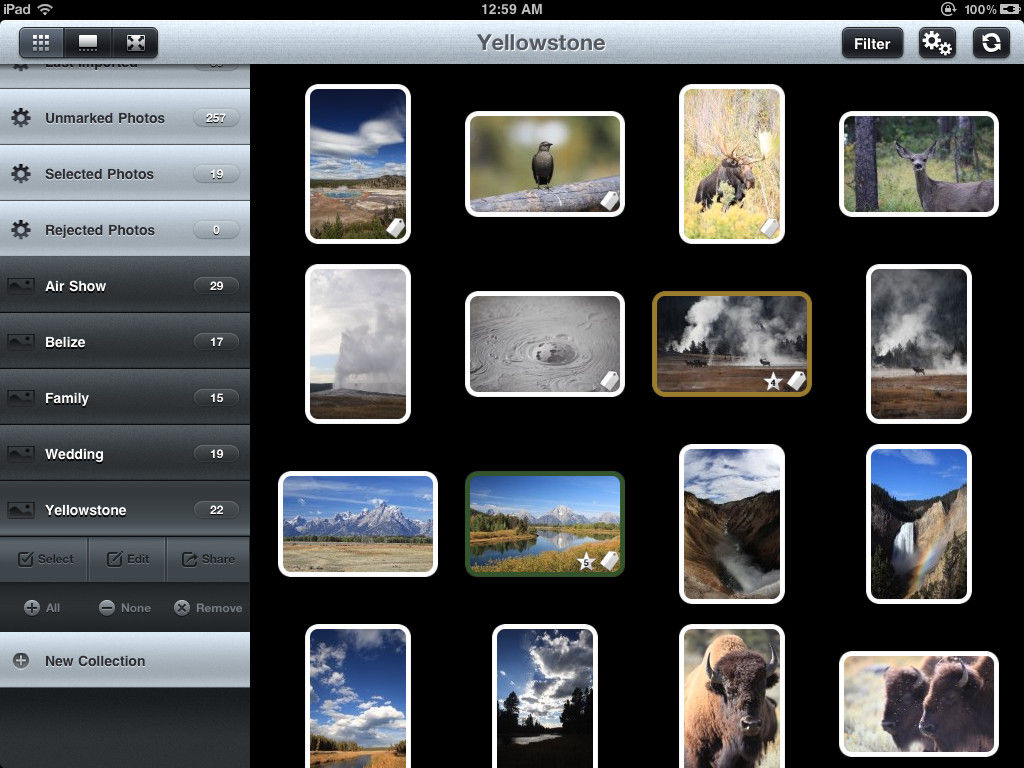Open the two bison photo

click(919, 703)
